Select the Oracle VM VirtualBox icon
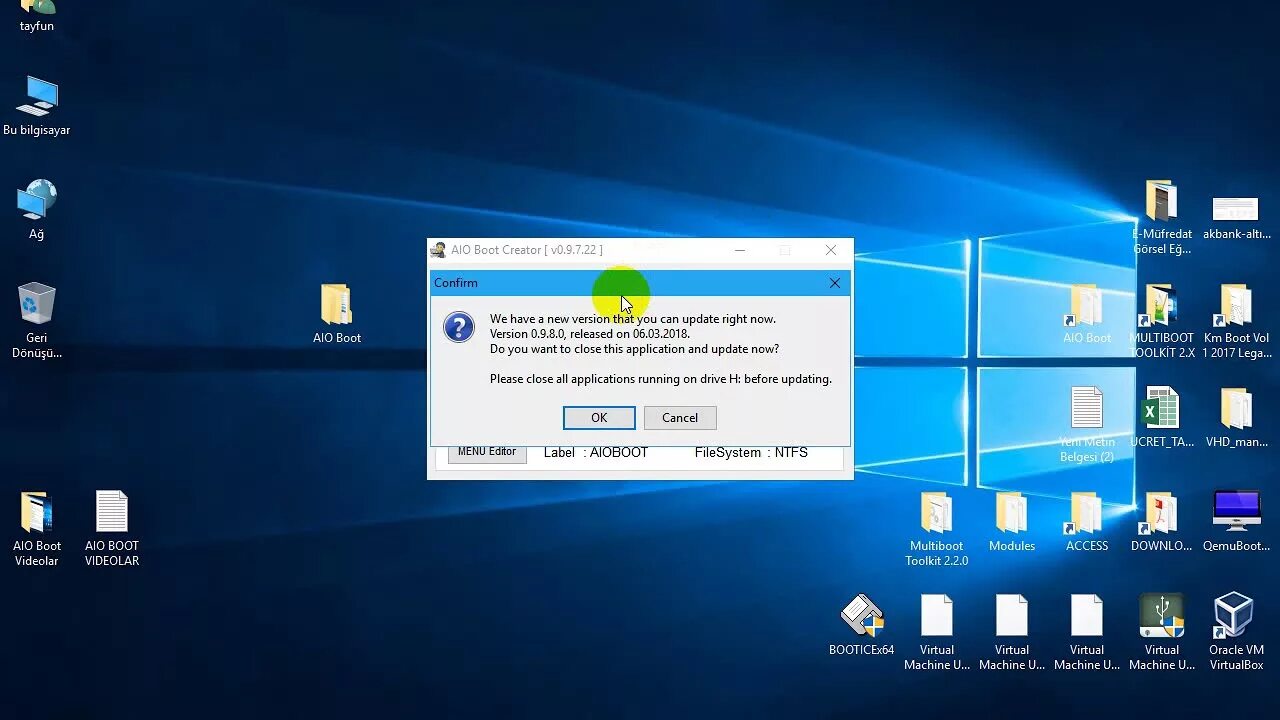Viewport: 1280px width, 720px height. coord(1237,633)
